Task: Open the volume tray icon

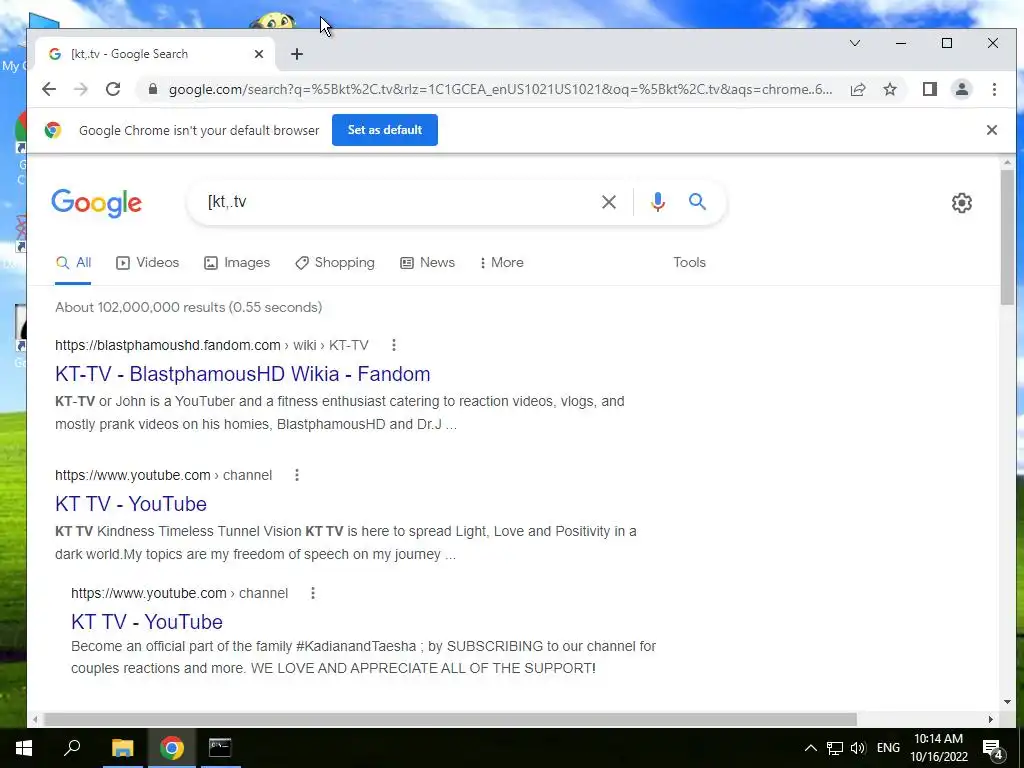Action: pyautogui.click(x=858, y=748)
